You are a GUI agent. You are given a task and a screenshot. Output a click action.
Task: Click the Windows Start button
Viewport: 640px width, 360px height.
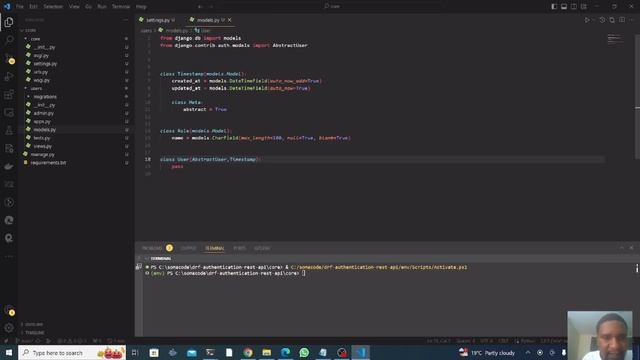tap(9, 352)
